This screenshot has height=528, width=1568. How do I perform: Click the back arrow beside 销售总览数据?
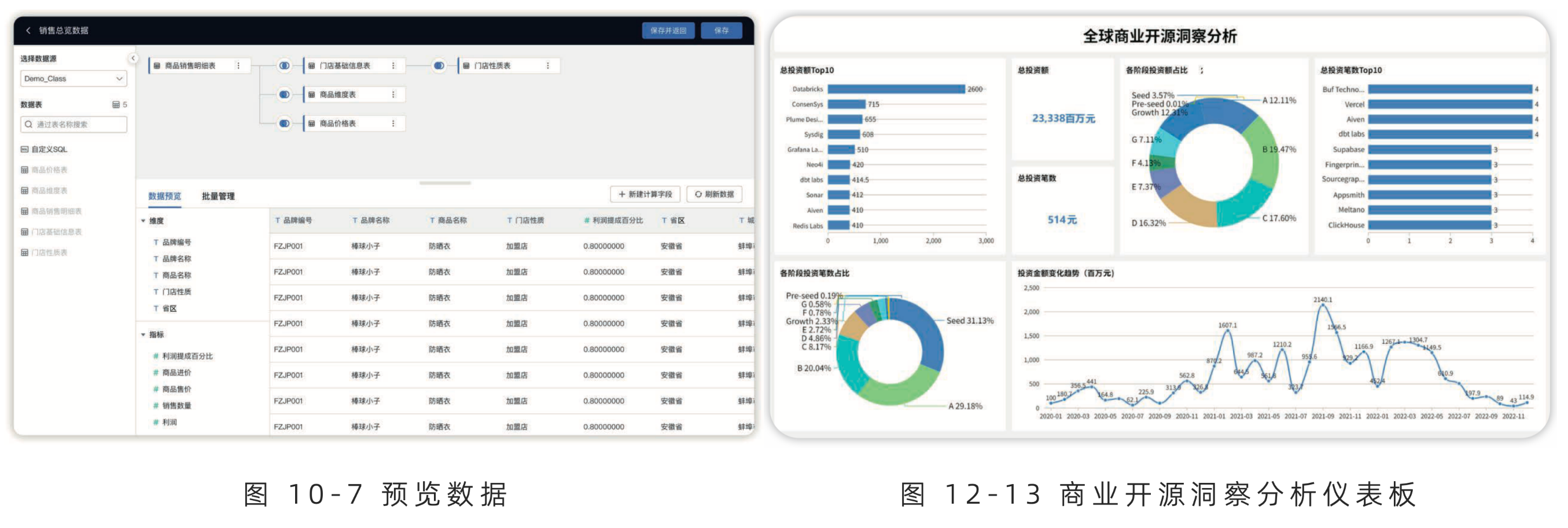point(28,31)
